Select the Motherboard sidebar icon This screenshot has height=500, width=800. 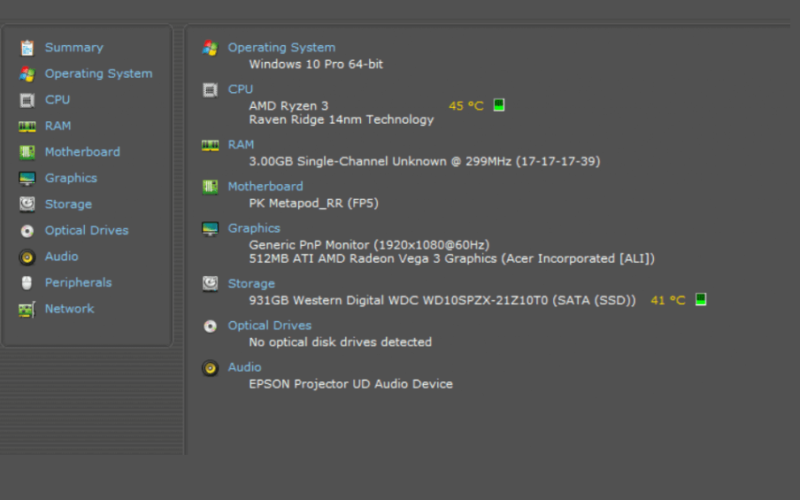point(27,152)
